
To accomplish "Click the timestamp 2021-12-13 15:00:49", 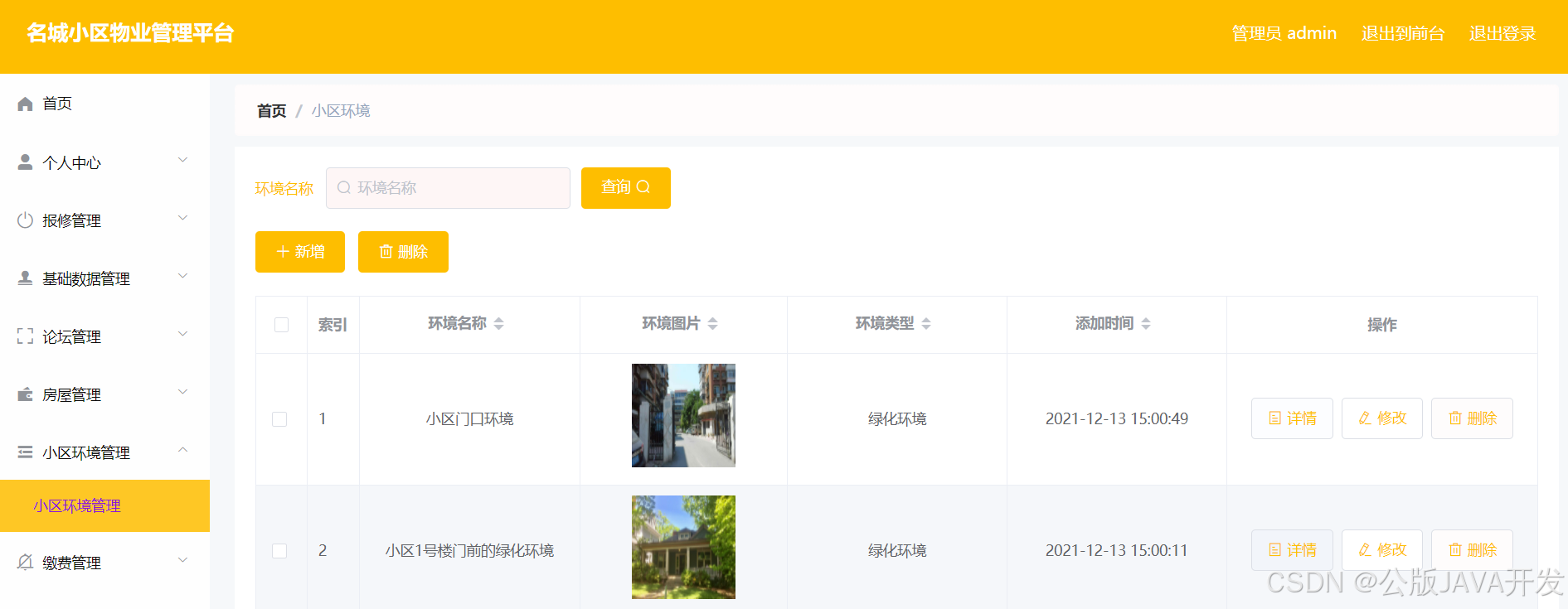I will (1117, 419).
